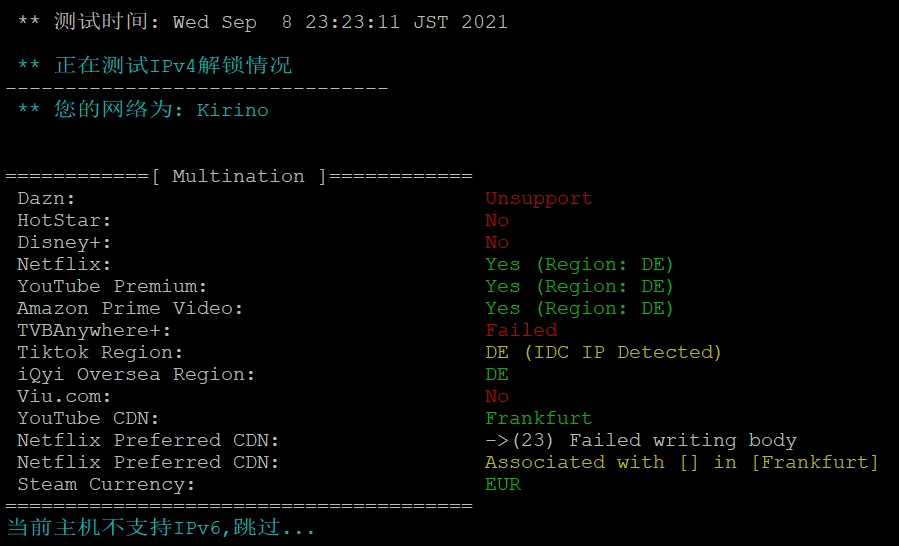Select the Multination section header
The height and width of the screenshot is (546, 899).
pyautogui.click(x=239, y=176)
